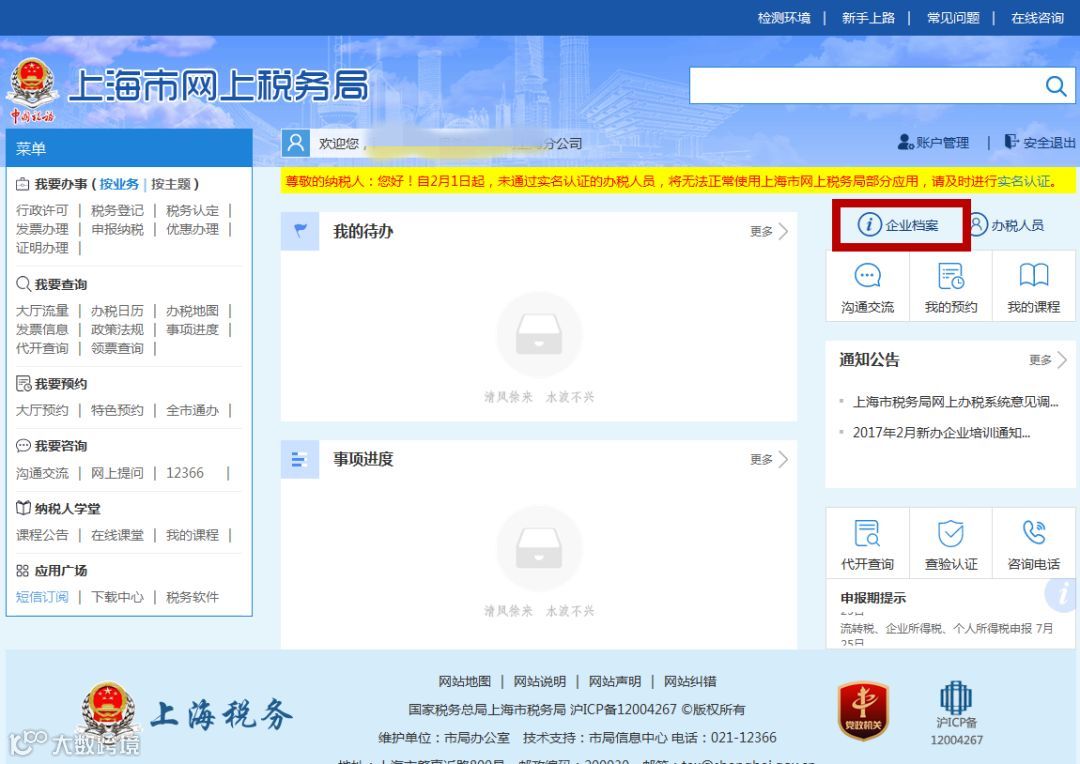Open 政策法规 under 我要查询
The image size is (1080, 764).
[x=117, y=329]
